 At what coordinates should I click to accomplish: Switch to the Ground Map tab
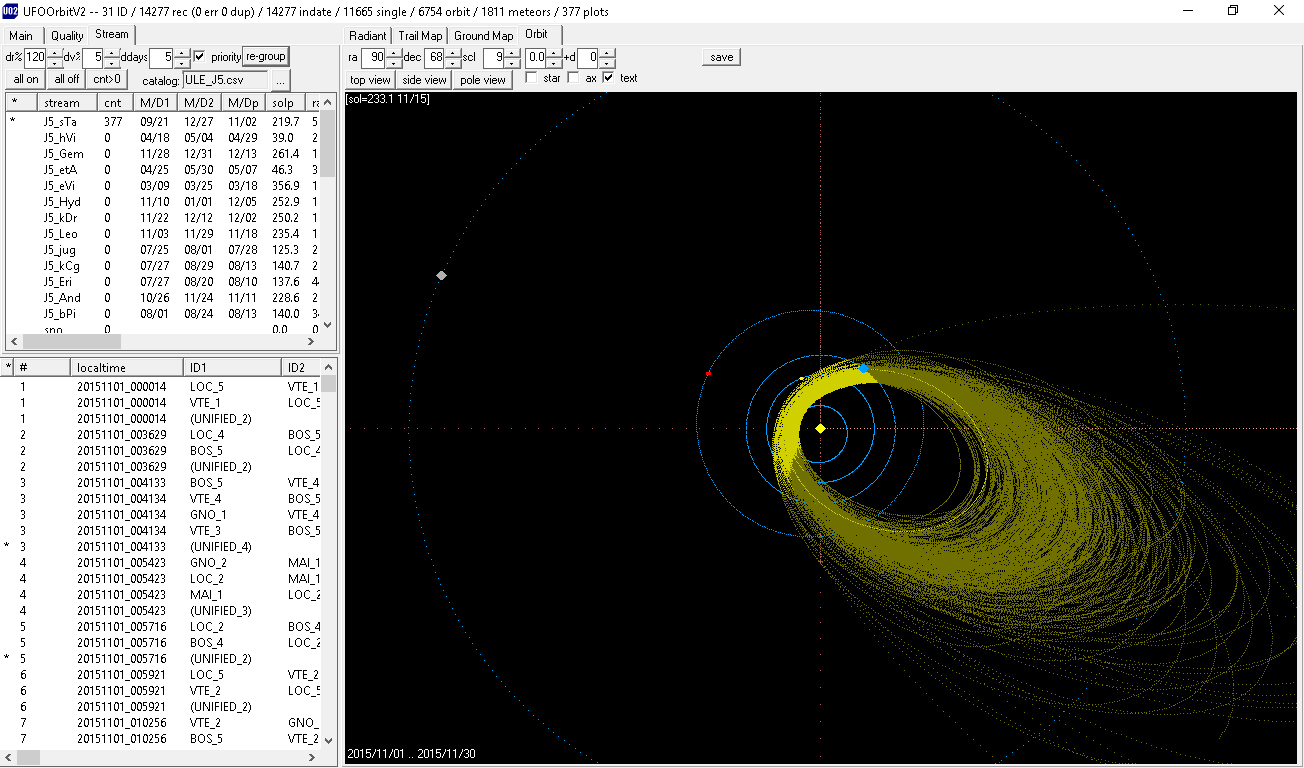click(483, 36)
